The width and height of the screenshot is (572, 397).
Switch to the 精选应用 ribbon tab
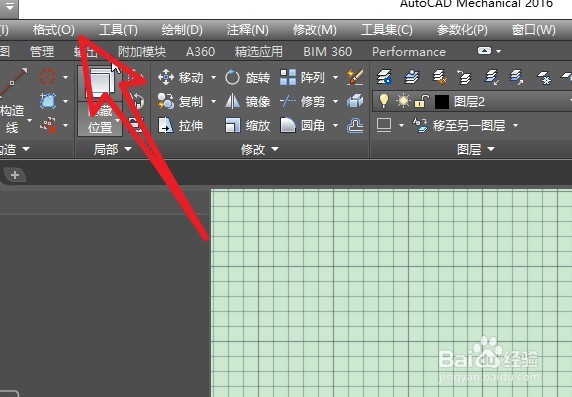(259, 51)
